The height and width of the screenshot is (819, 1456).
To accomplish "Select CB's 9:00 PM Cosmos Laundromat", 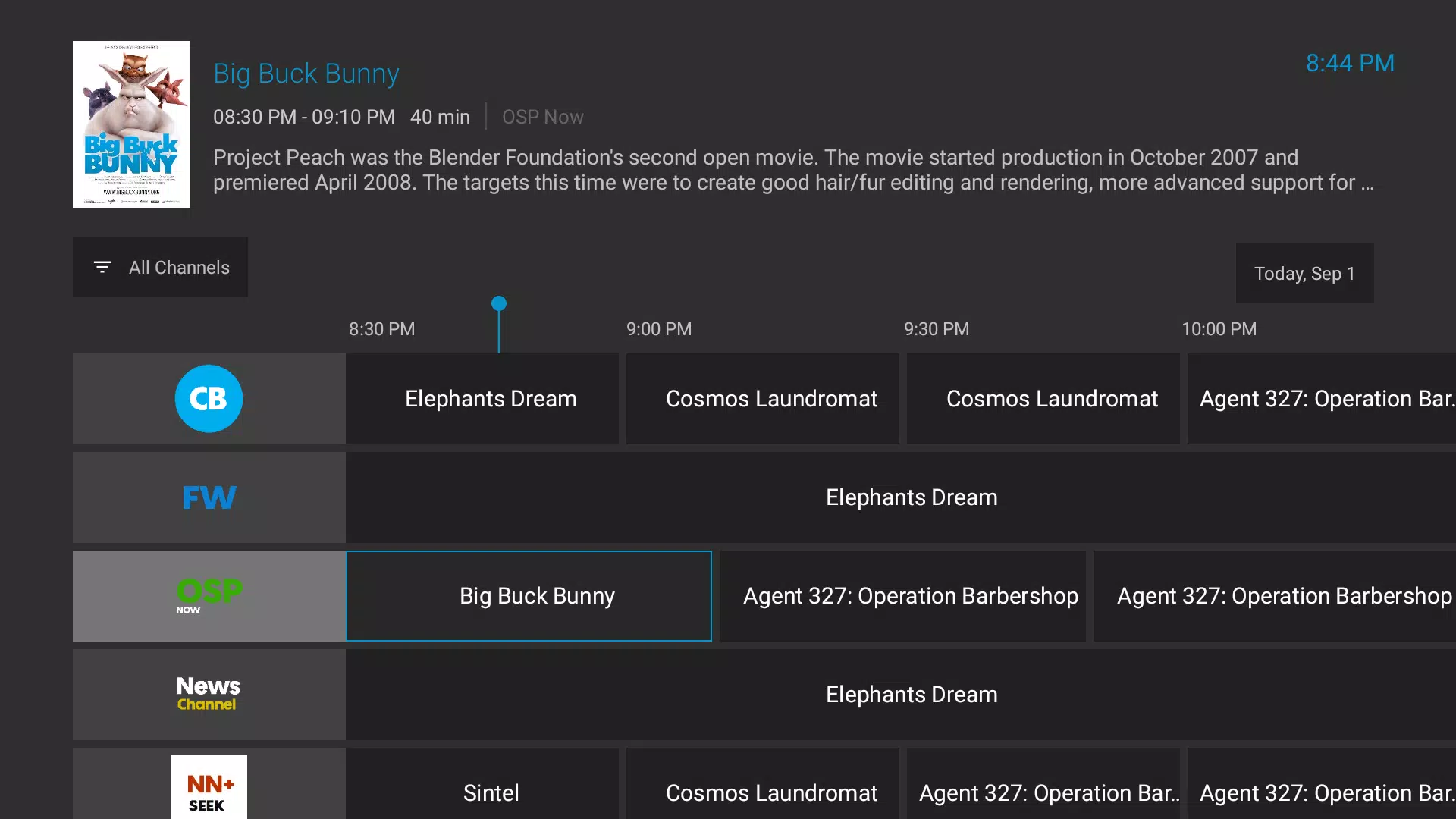I will click(763, 399).
